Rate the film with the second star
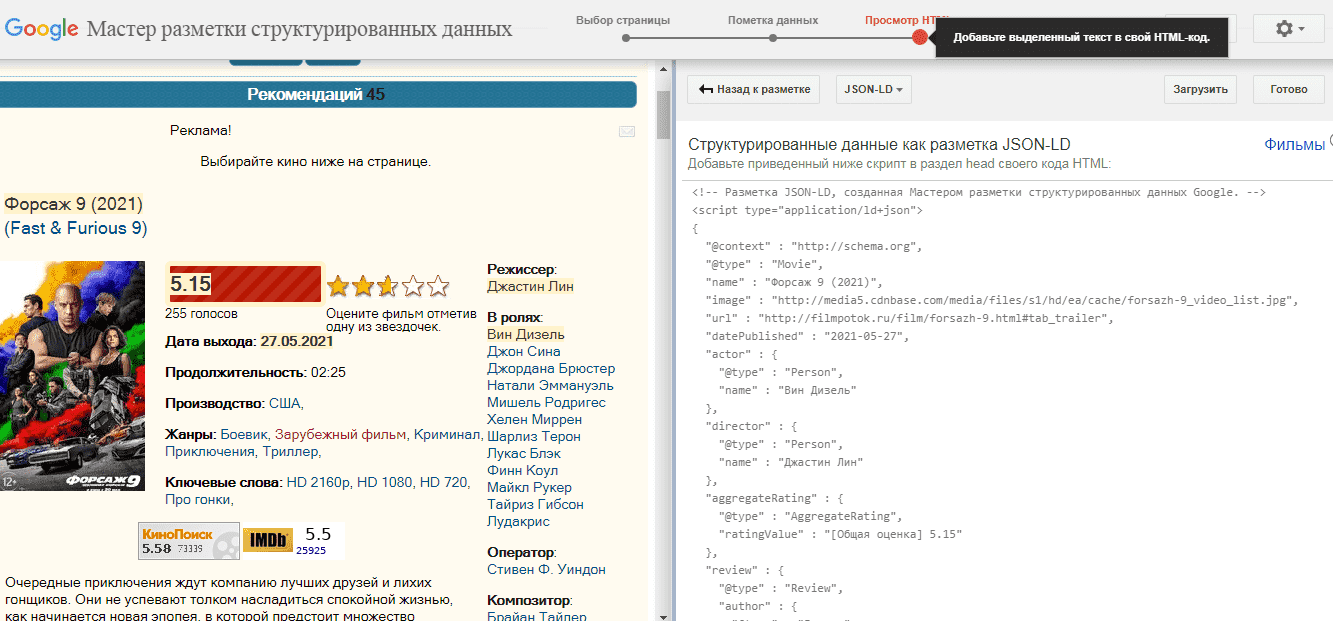Screen dimensions: 1333x621 point(362,287)
